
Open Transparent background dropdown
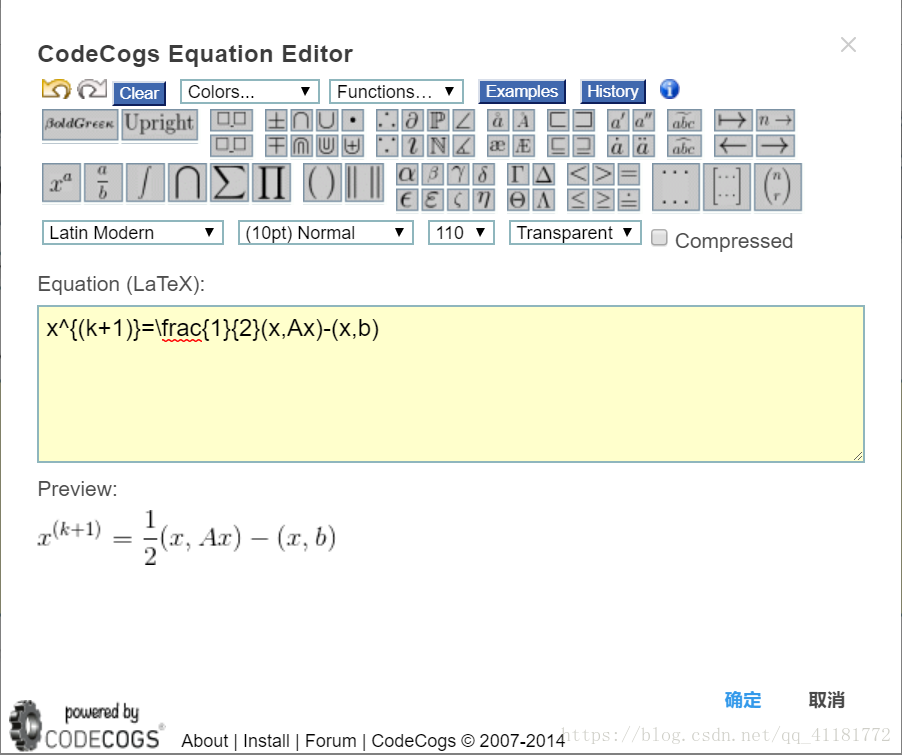[x=575, y=232]
